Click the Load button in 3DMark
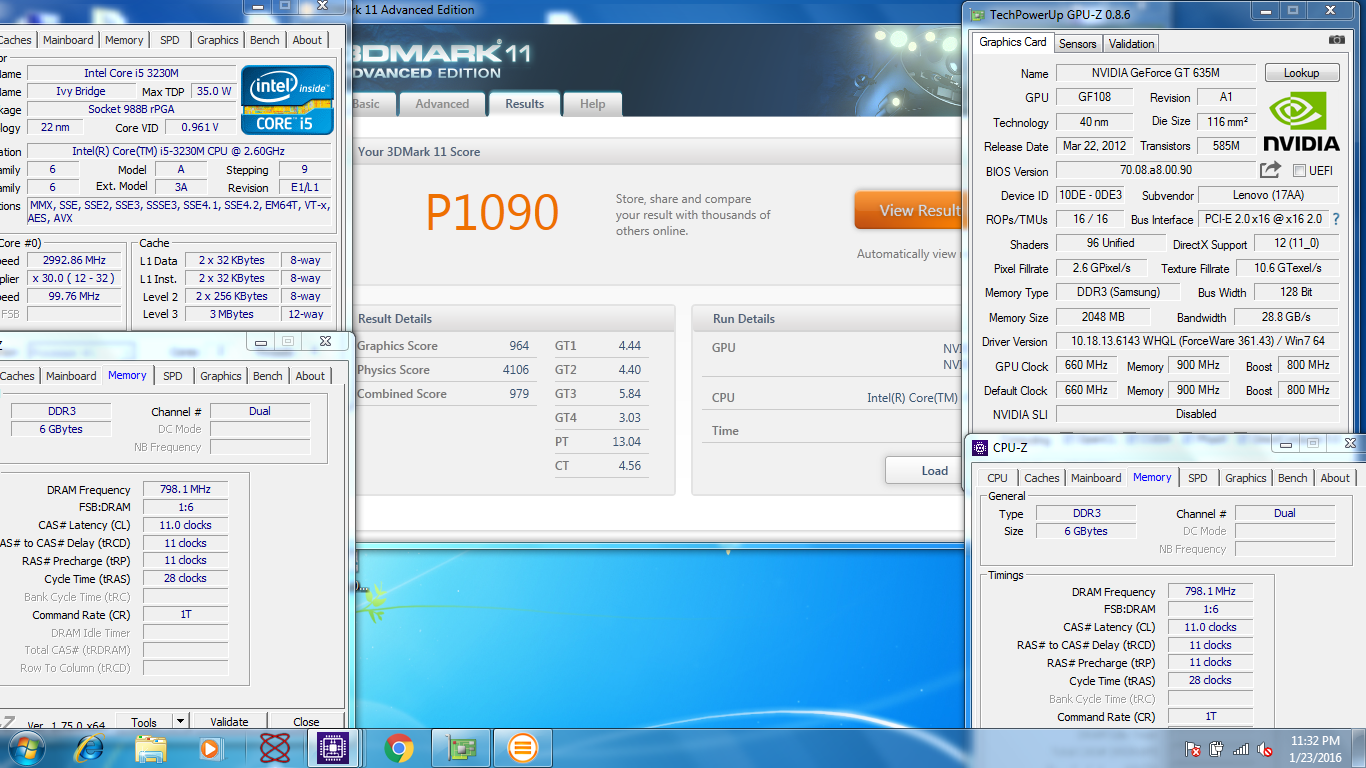 click(x=924, y=470)
